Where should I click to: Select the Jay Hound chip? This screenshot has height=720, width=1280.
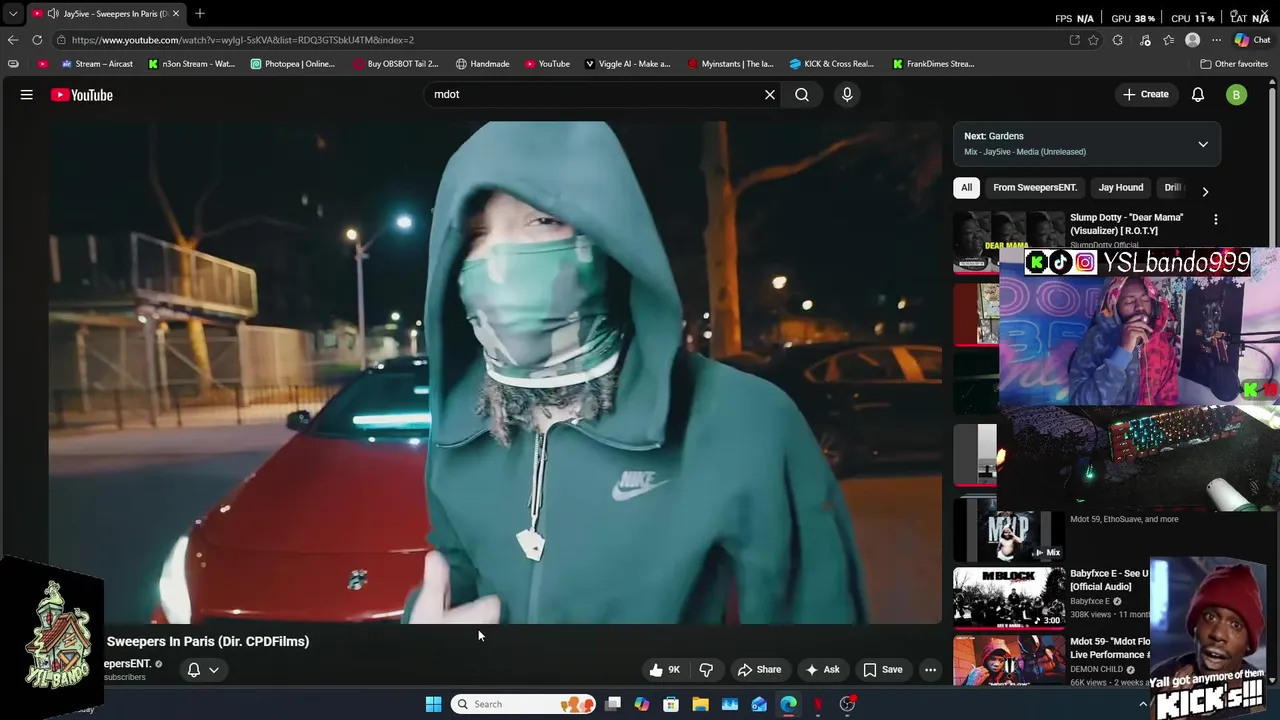(1120, 187)
